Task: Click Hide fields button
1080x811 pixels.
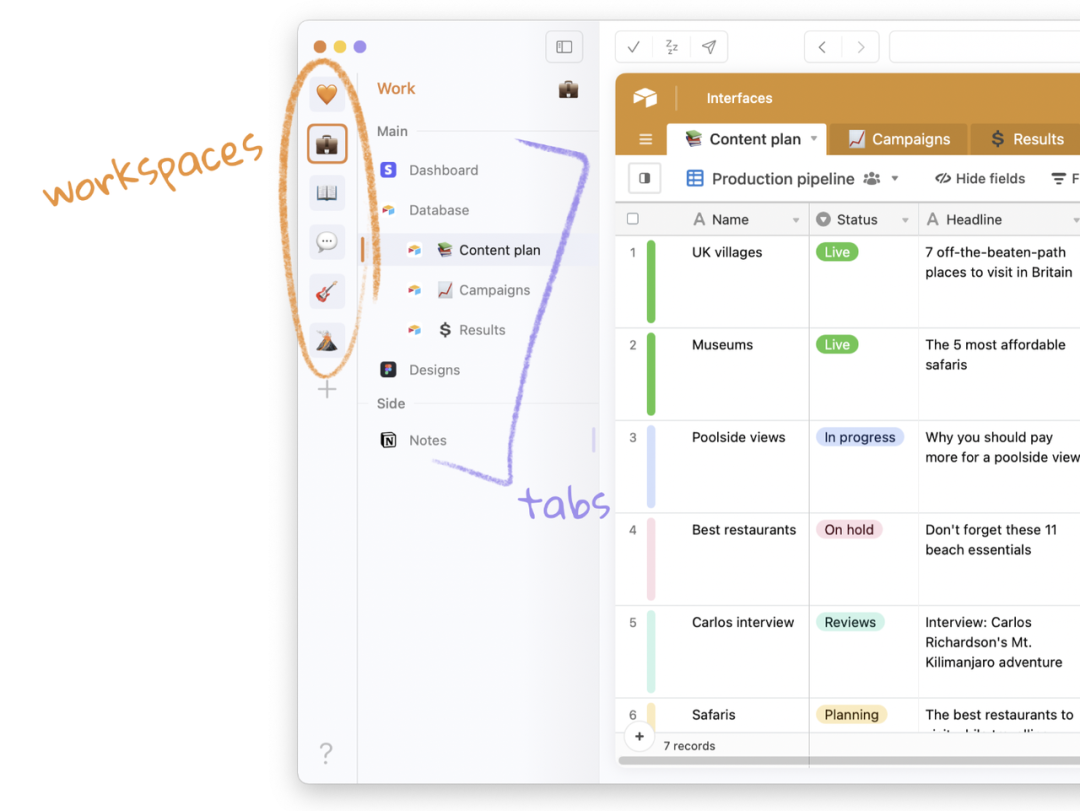Action: coord(980,178)
